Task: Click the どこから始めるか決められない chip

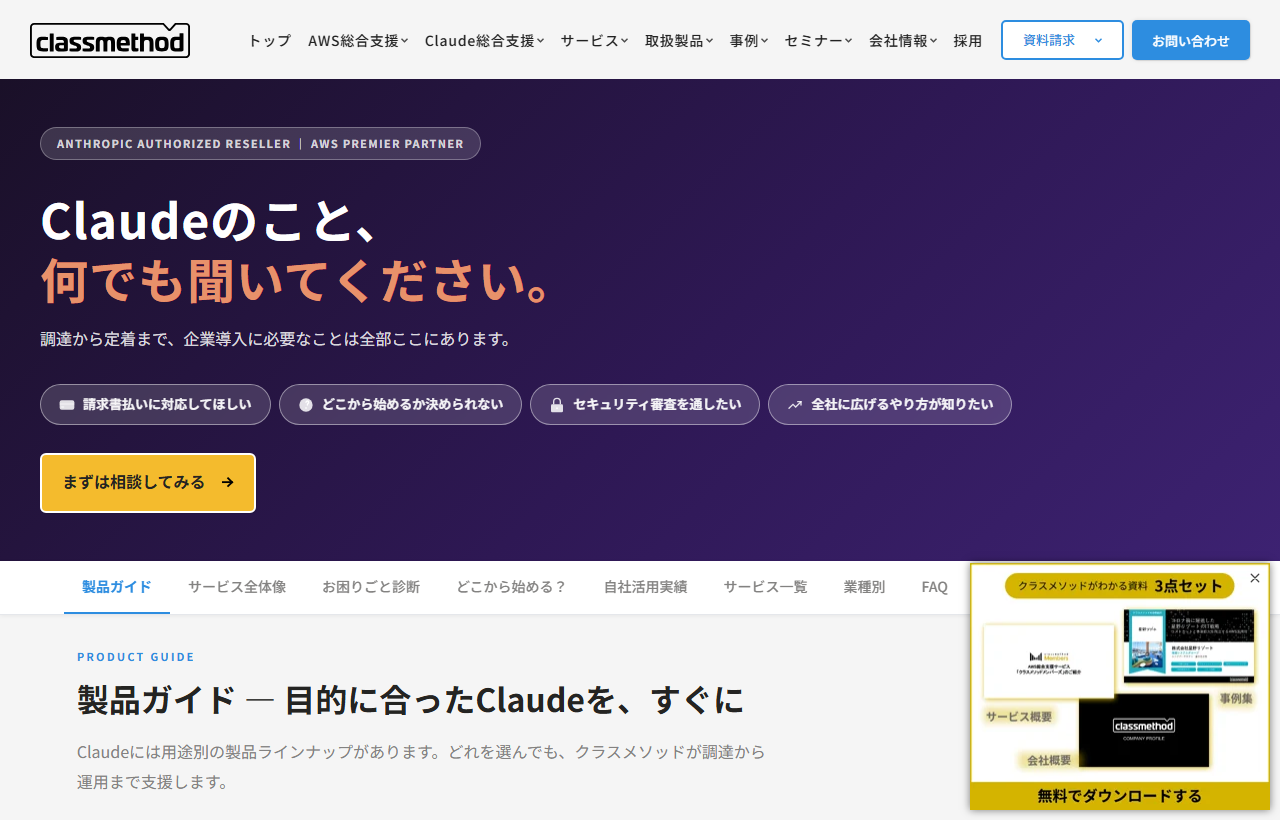Action: coord(400,404)
